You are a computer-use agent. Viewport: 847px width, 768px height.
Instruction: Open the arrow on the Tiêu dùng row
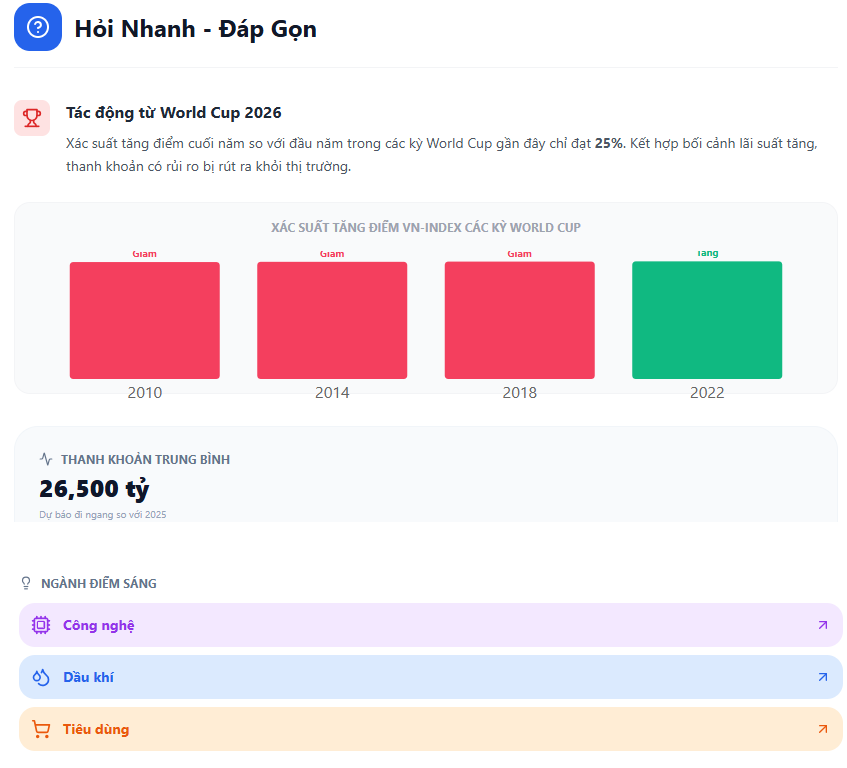822,729
